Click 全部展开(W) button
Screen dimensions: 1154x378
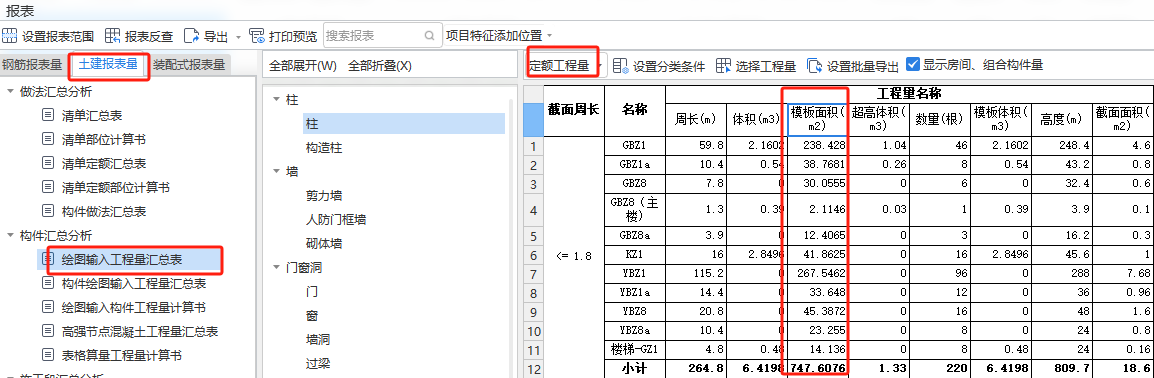302,65
